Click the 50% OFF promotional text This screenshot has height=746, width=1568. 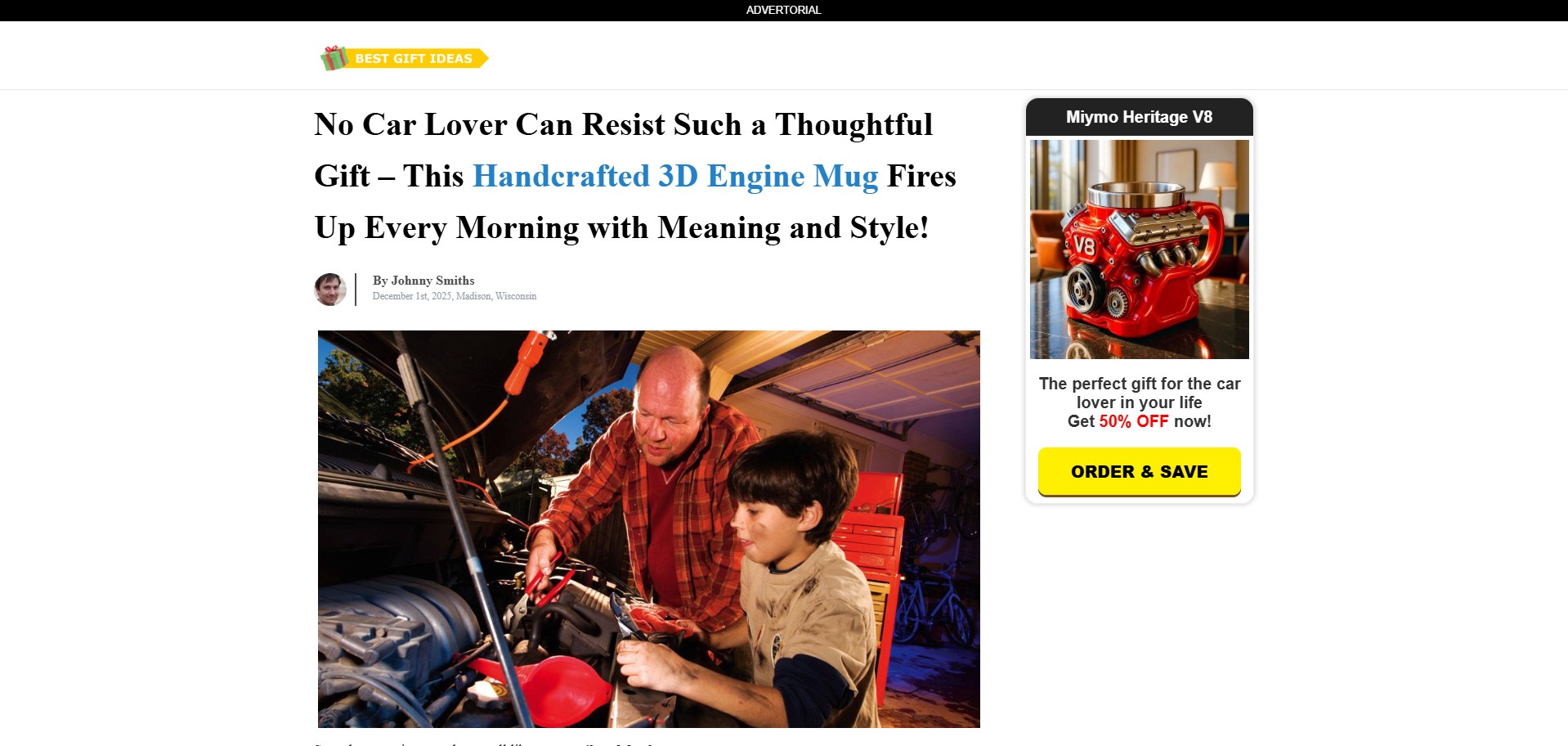(1133, 421)
